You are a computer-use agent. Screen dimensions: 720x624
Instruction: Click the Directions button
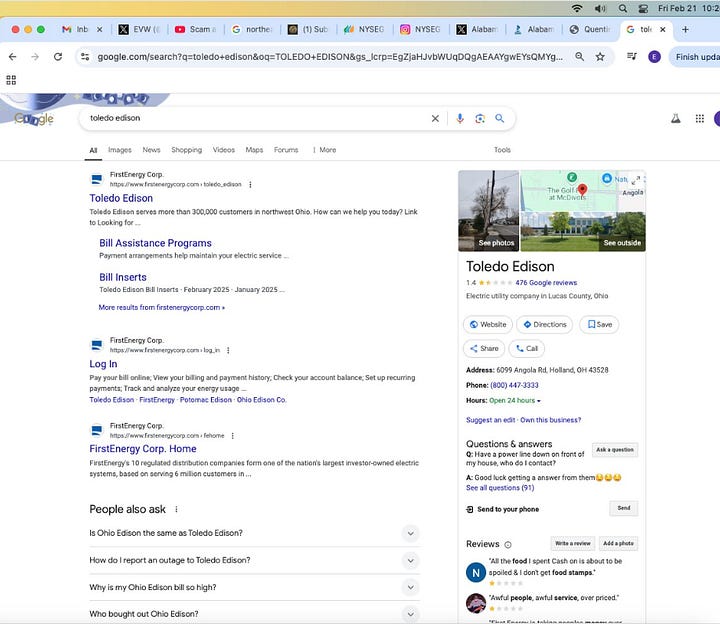(545, 325)
